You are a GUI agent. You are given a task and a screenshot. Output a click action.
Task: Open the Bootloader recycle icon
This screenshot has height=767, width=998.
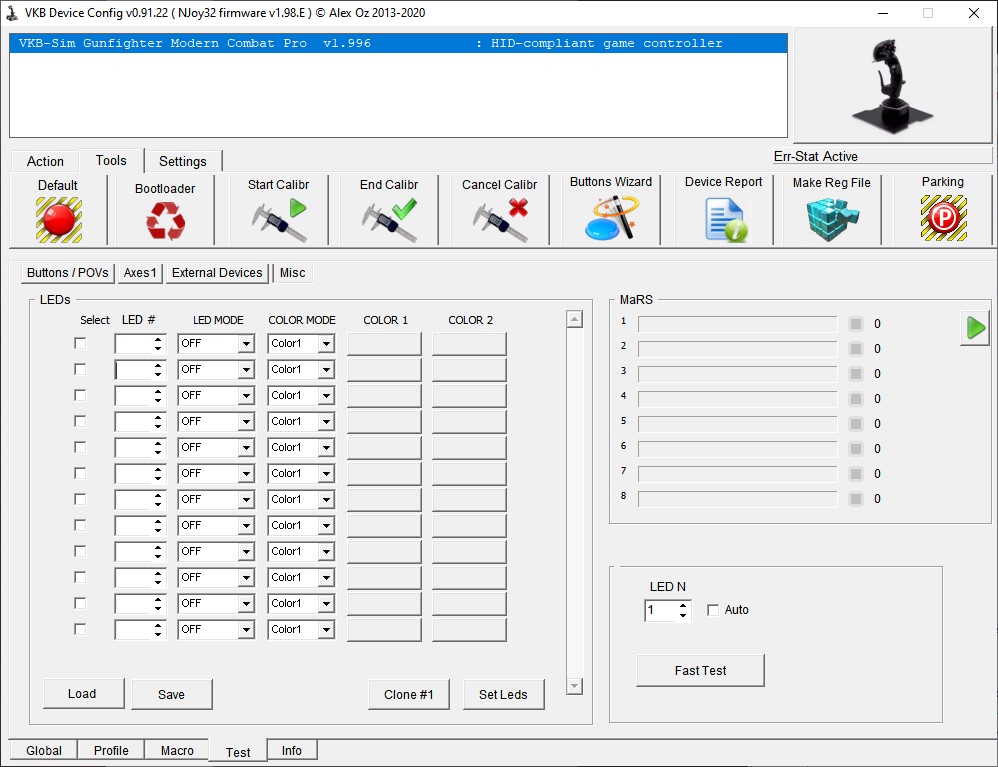[165, 221]
